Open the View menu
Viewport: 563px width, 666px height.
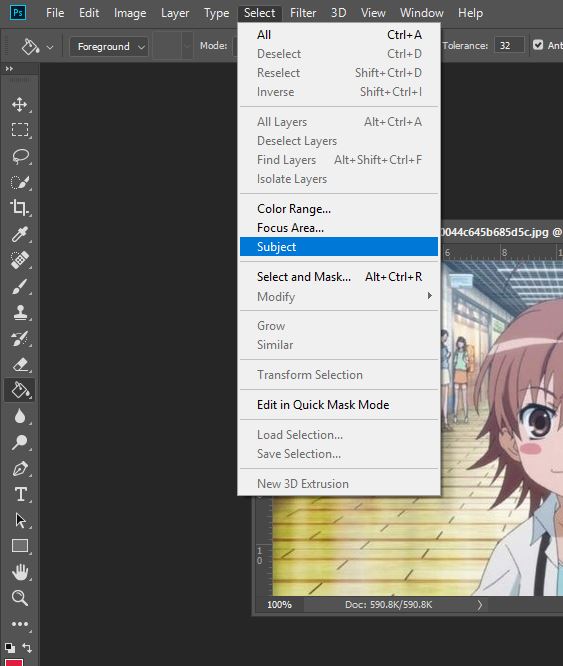373,13
